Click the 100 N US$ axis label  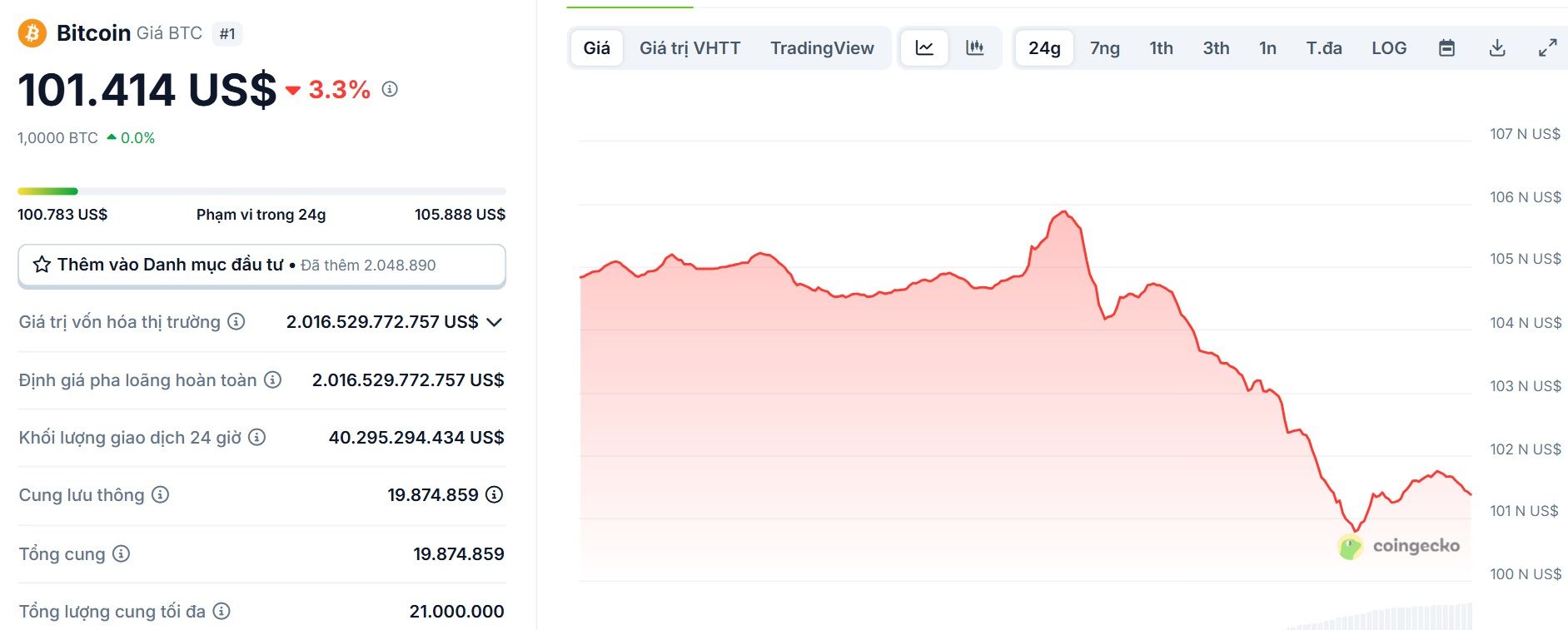[1525, 573]
